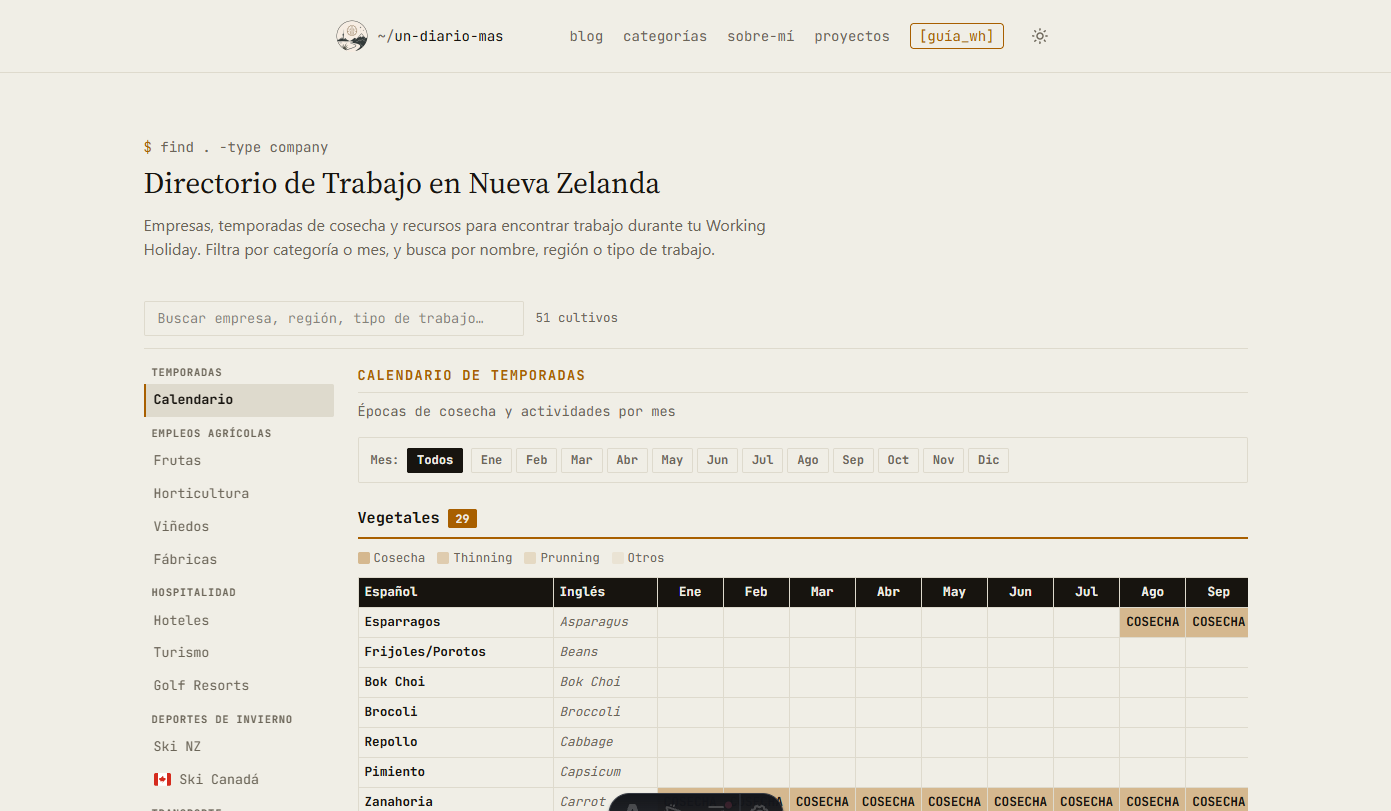Screen dimensions: 1391x811
Task: Select Calendario in the sidebar
Action: click(239, 400)
